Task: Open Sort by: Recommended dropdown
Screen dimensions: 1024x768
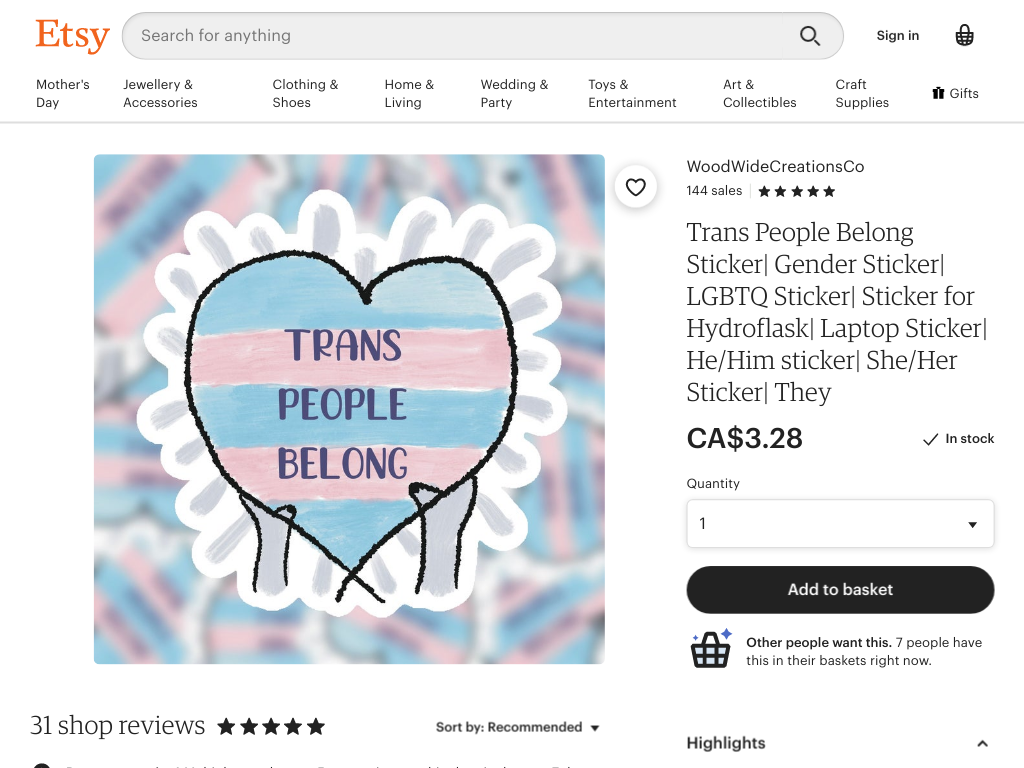Action: pos(517,727)
